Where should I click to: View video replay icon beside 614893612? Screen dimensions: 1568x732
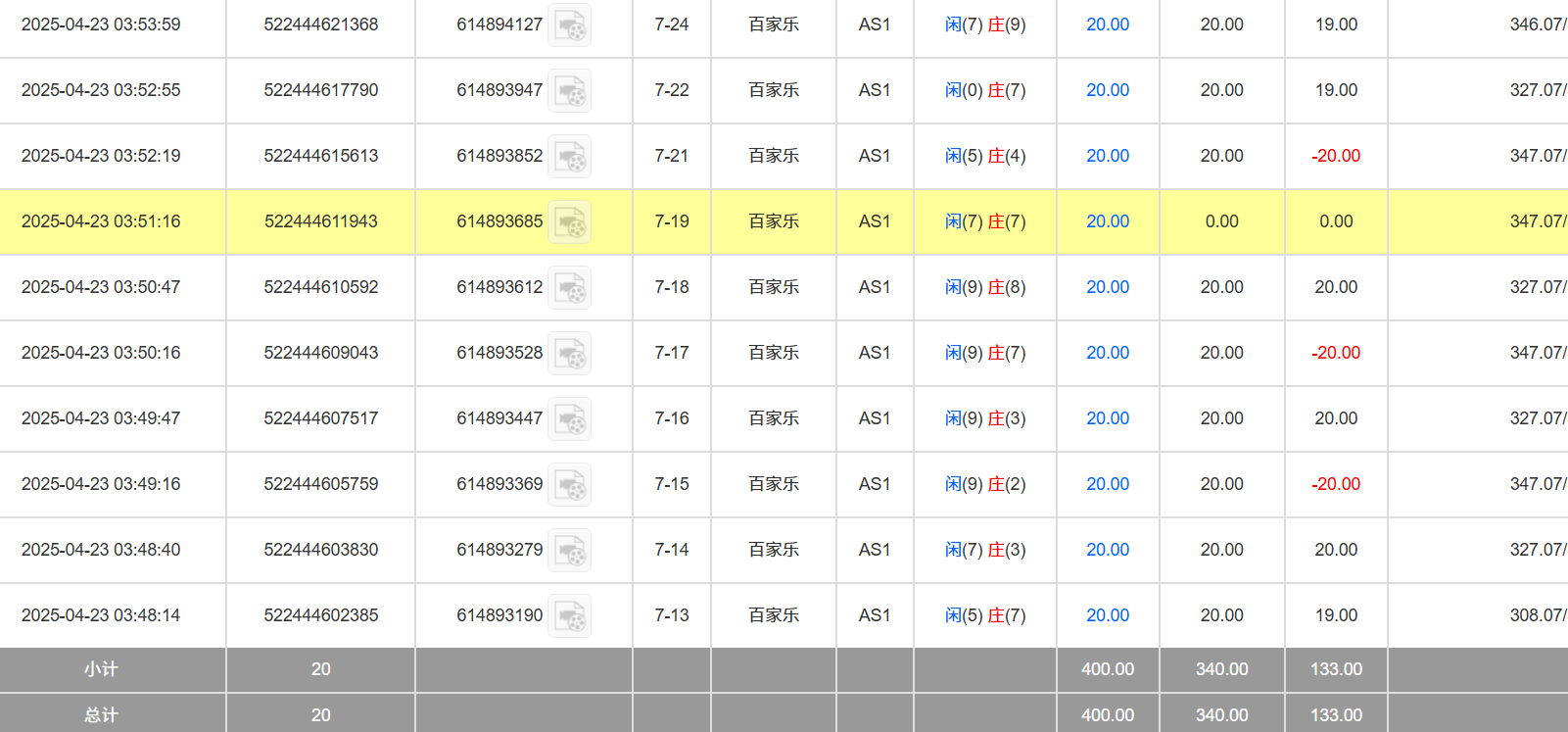(569, 288)
